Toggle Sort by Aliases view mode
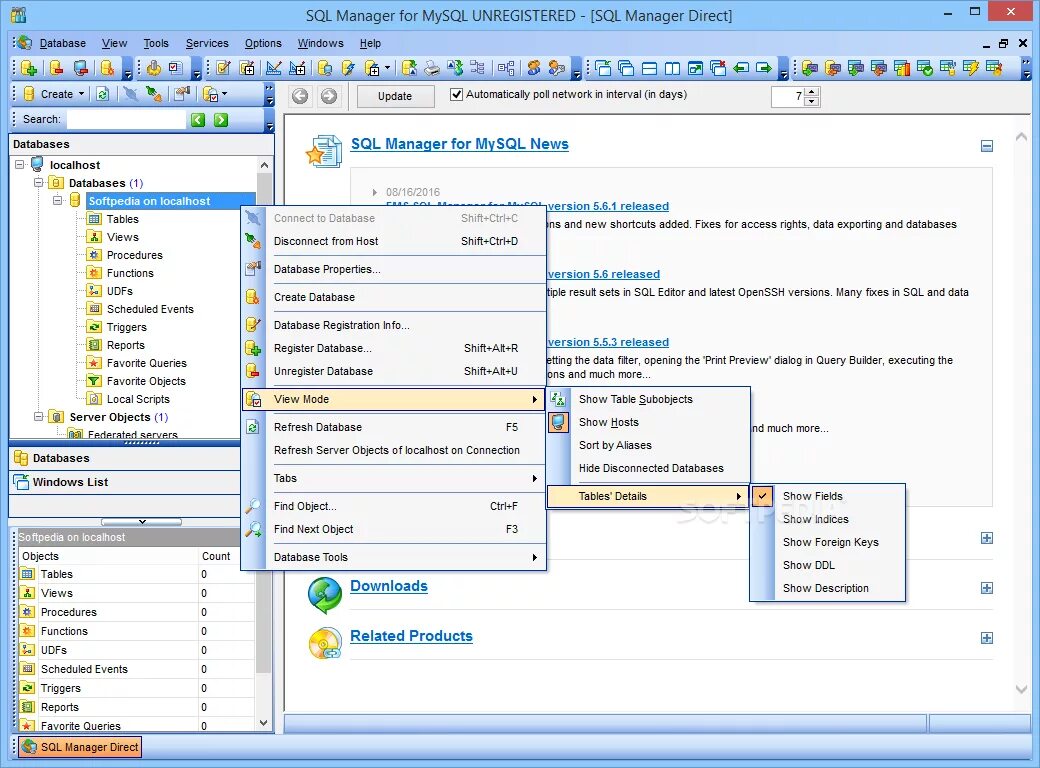Viewport: 1040px width, 768px height. (648, 445)
